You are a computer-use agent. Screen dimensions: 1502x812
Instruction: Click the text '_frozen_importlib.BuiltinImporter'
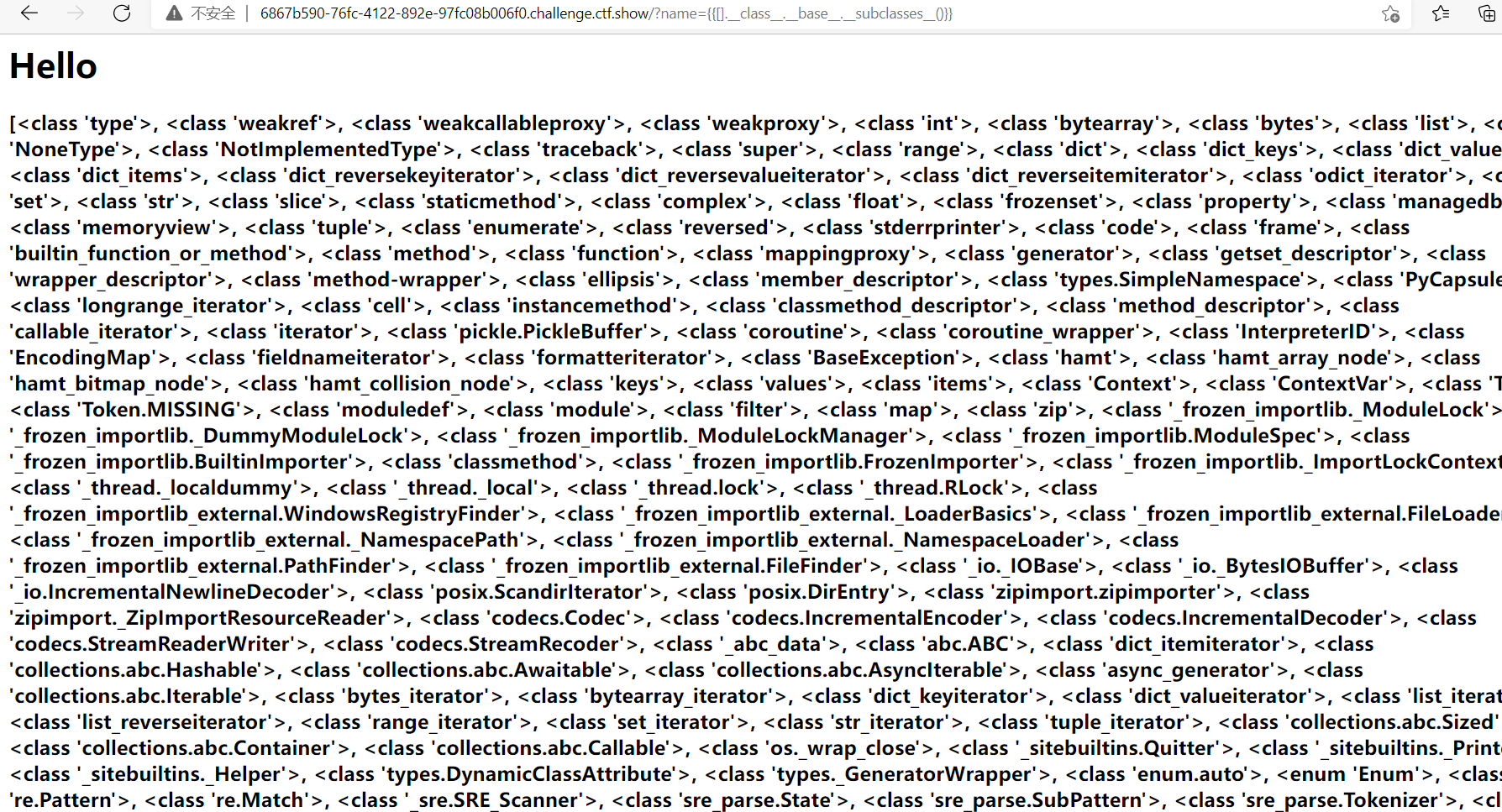tap(189, 462)
